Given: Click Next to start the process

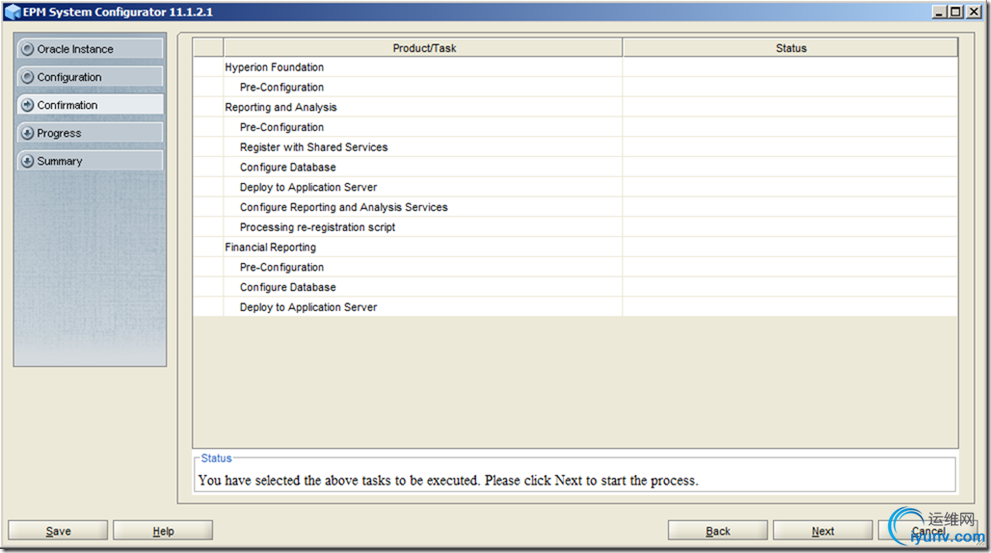Looking at the screenshot, I should point(823,531).
